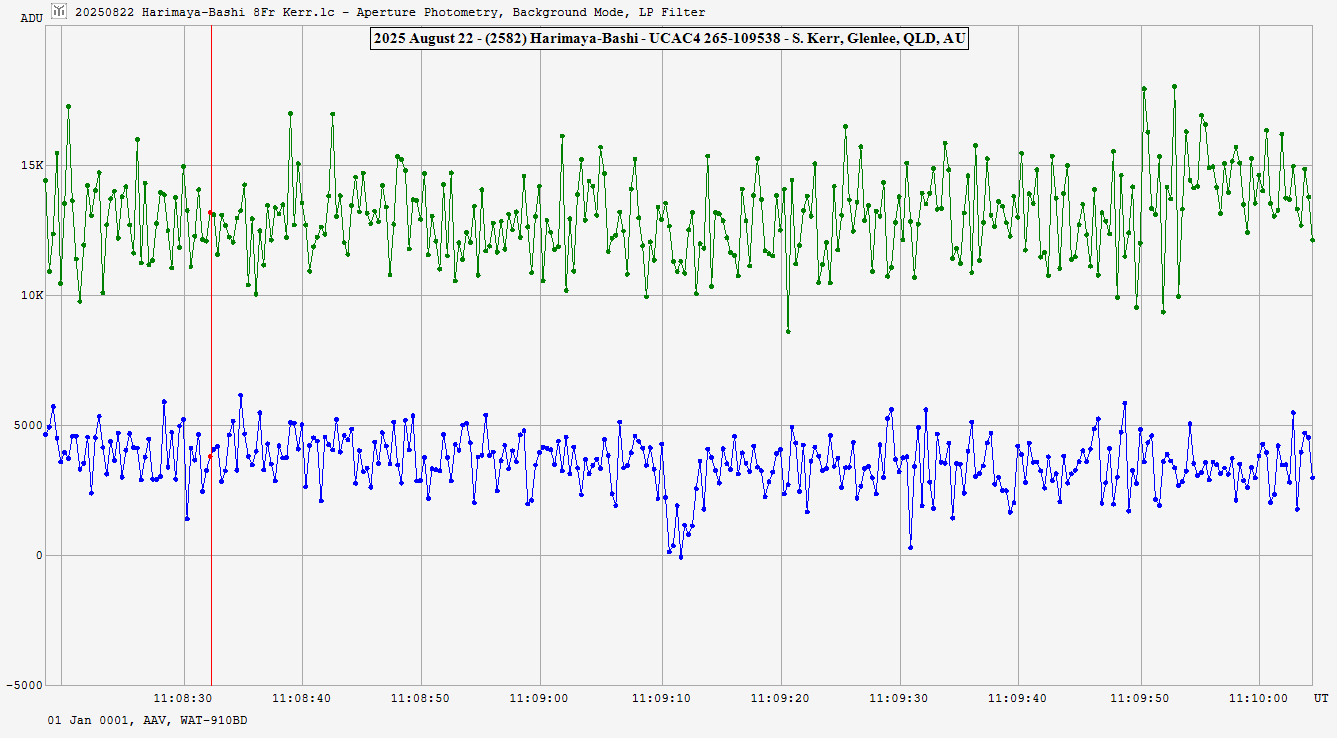
Task: Click the 11:09:50 time axis label
Action: click(x=1140, y=697)
